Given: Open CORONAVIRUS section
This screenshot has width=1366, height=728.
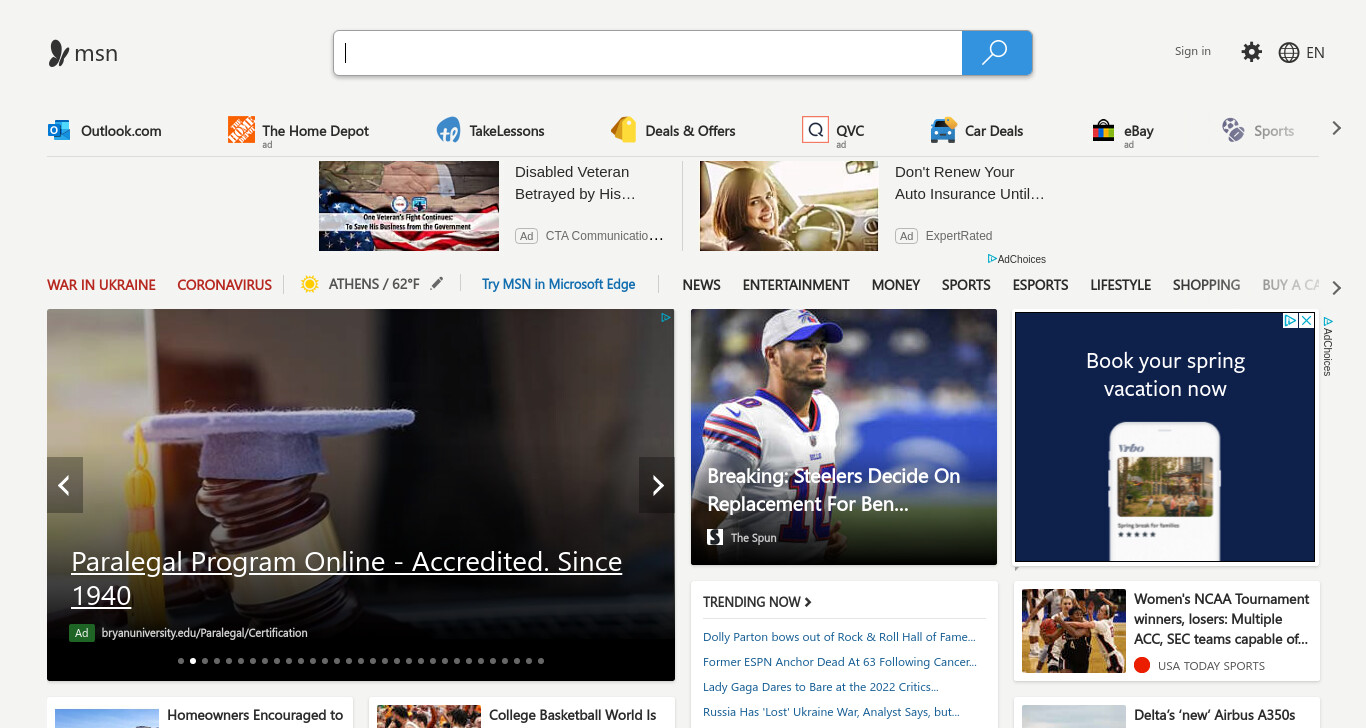Looking at the screenshot, I should [x=225, y=285].
